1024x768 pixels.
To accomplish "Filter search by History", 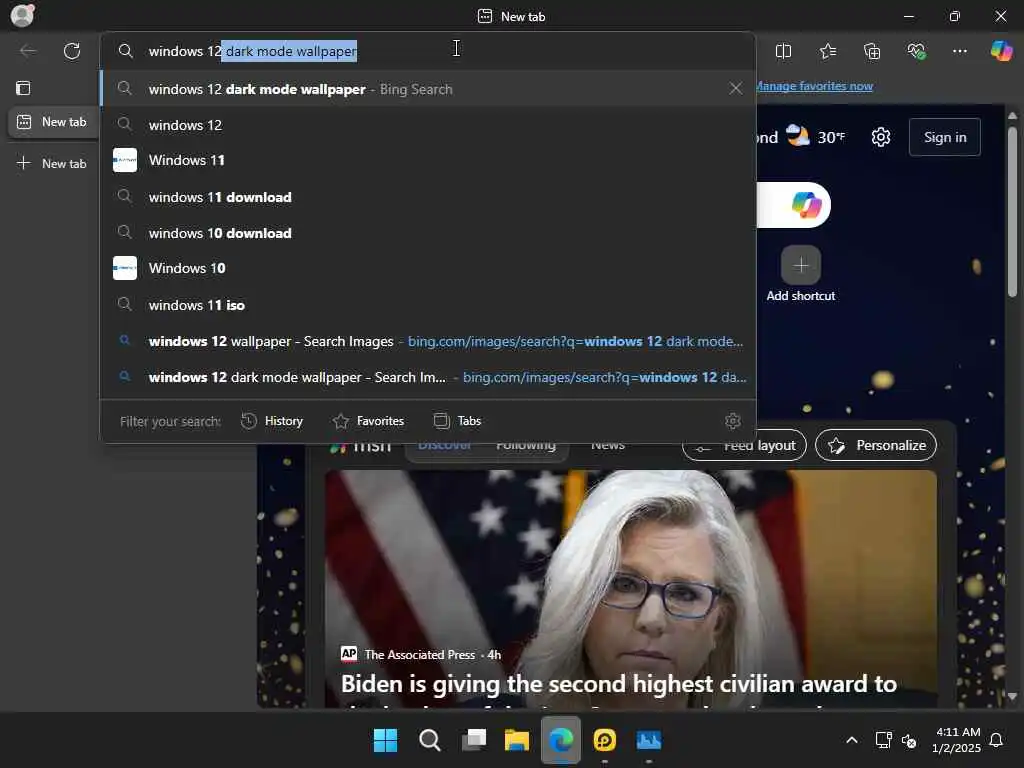I will pos(272,421).
